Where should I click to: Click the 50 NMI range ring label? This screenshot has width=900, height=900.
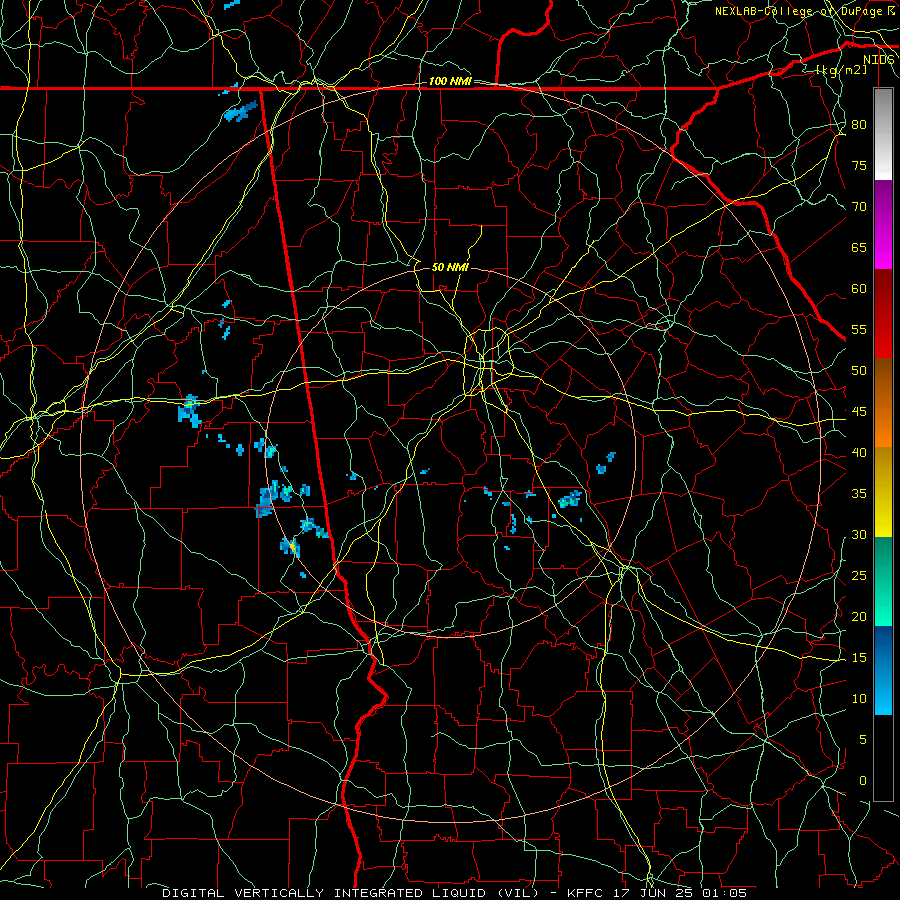click(x=450, y=267)
